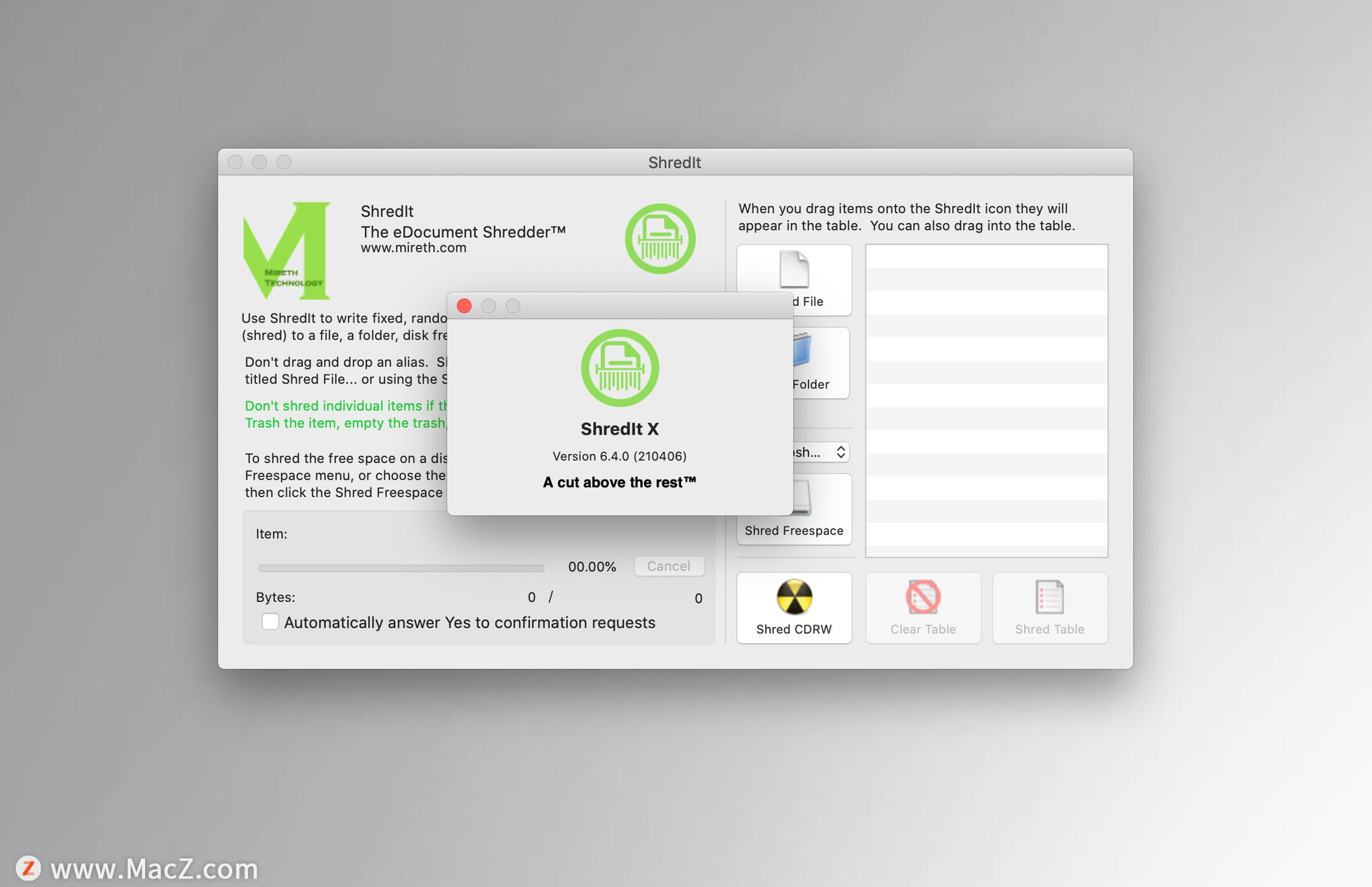Image resolution: width=1372 pixels, height=887 pixels.
Task: Click the green shredder logo in About dialog
Action: pyautogui.click(x=620, y=367)
